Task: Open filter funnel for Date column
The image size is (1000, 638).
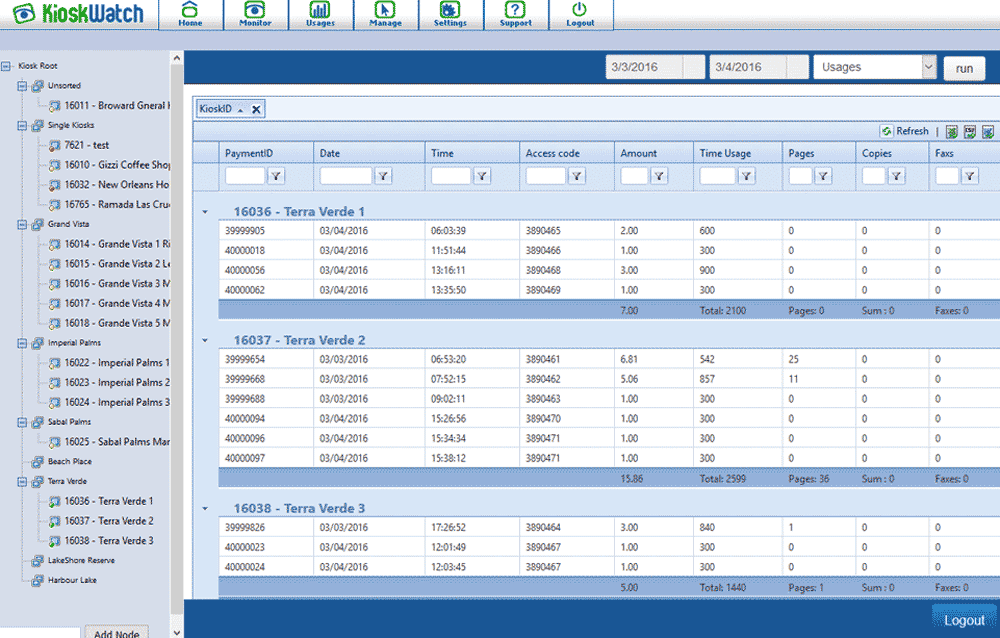Action: 383,176
